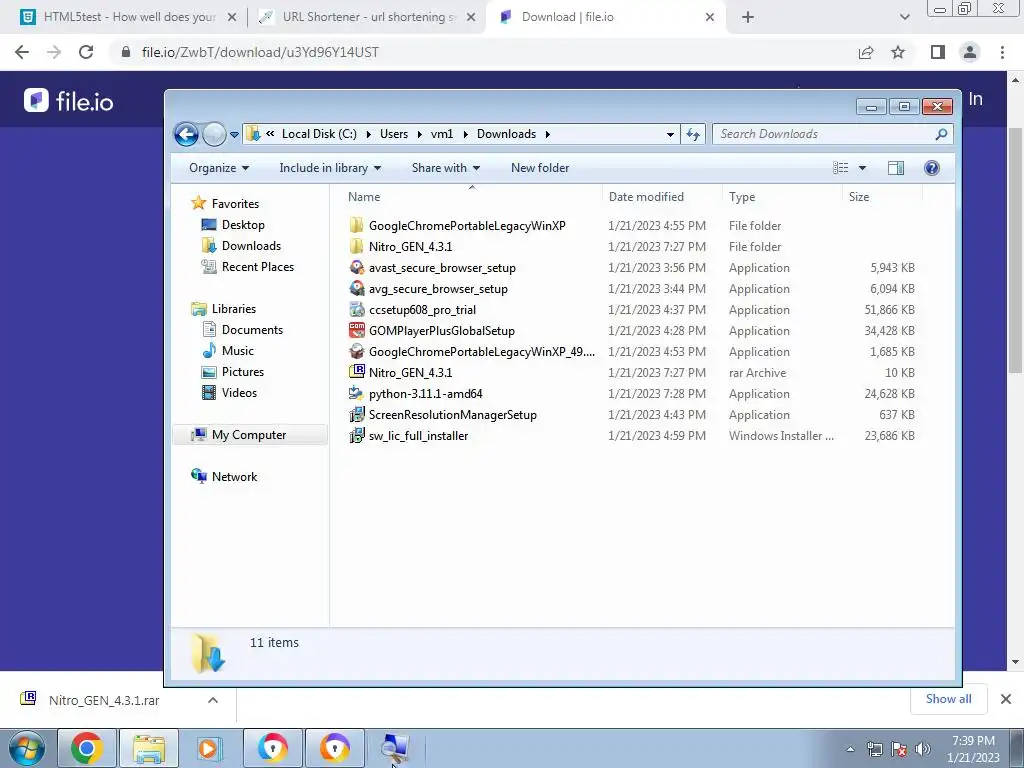
Task: Select the Nitro_GEN_4.3.1 rar archive icon
Action: pyautogui.click(x=357, y=372)
